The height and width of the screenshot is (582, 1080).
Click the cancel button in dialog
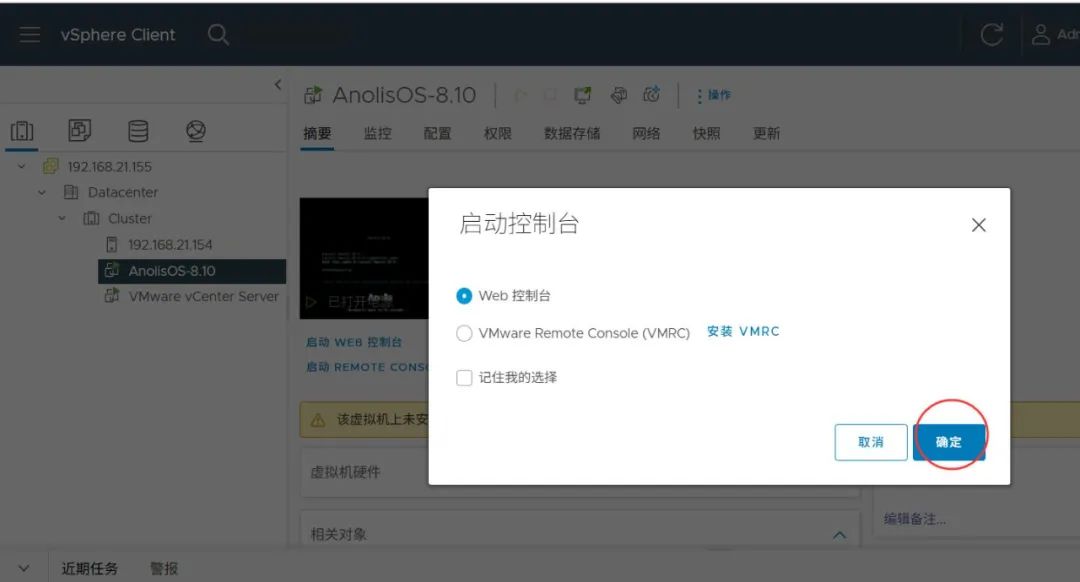tap(871, 442)
